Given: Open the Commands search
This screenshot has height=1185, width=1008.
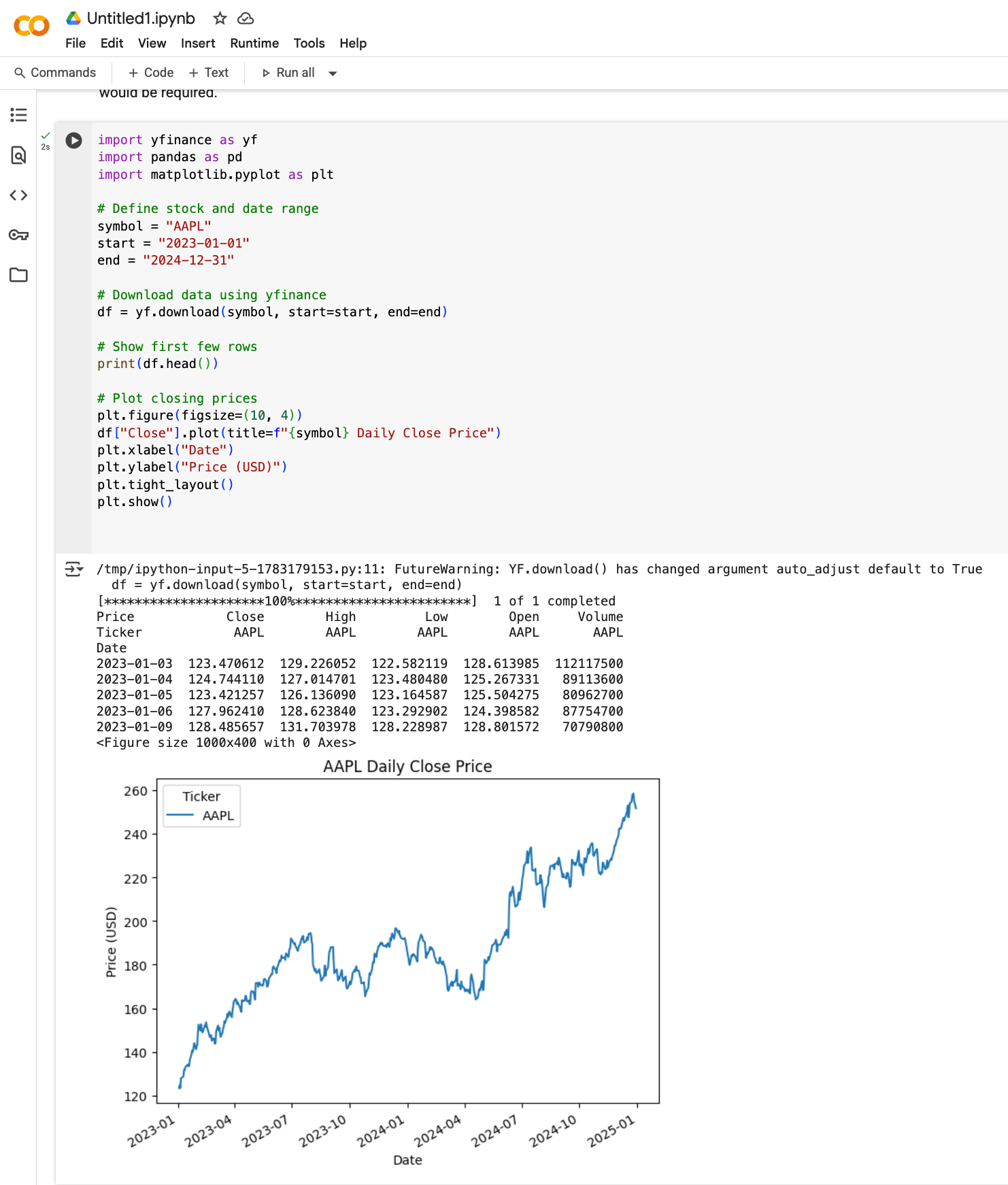Looking at the screenshot, I should [x=55, y=73].
